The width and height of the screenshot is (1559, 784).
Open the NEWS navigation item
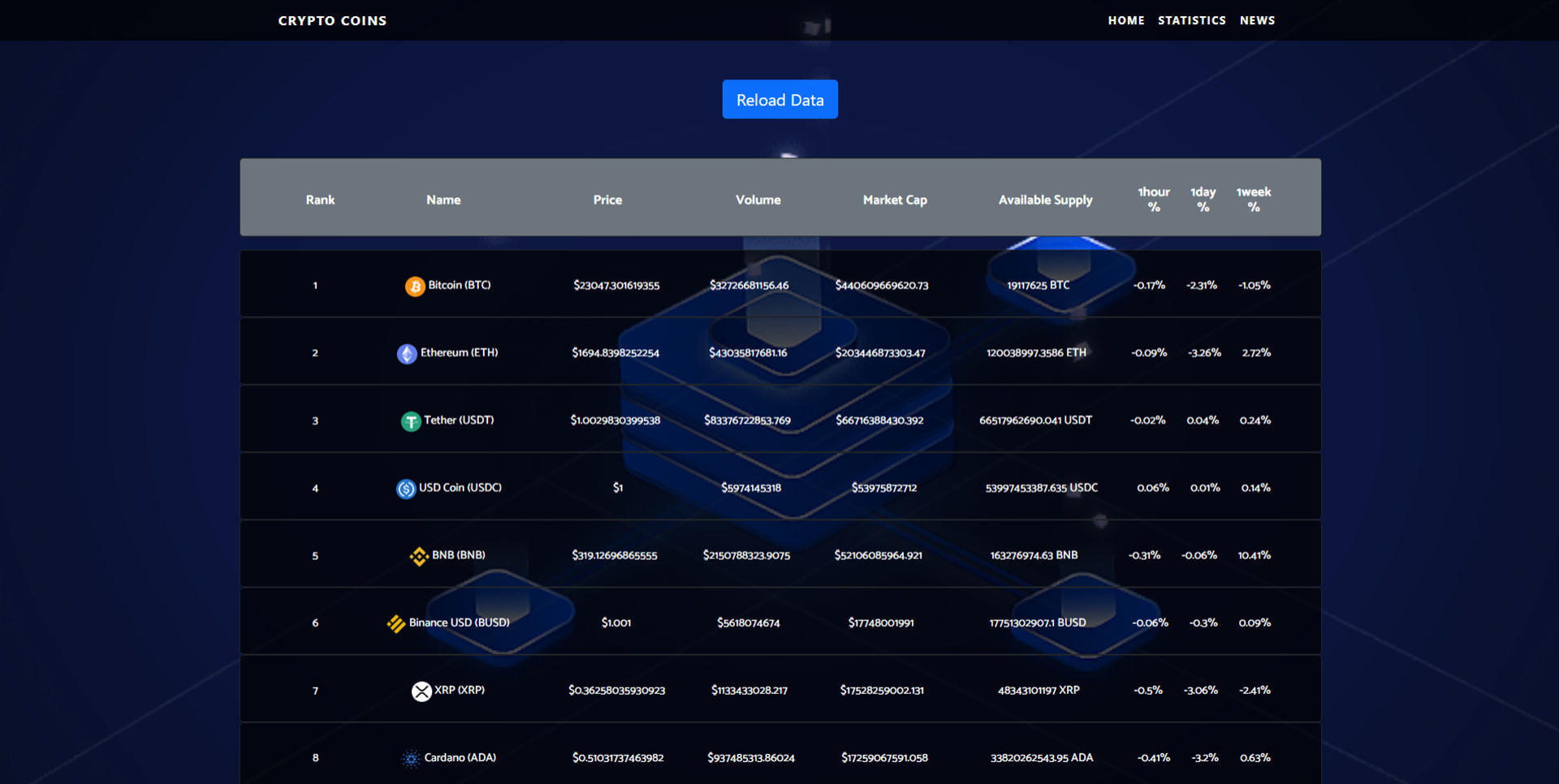[1257, 20]
